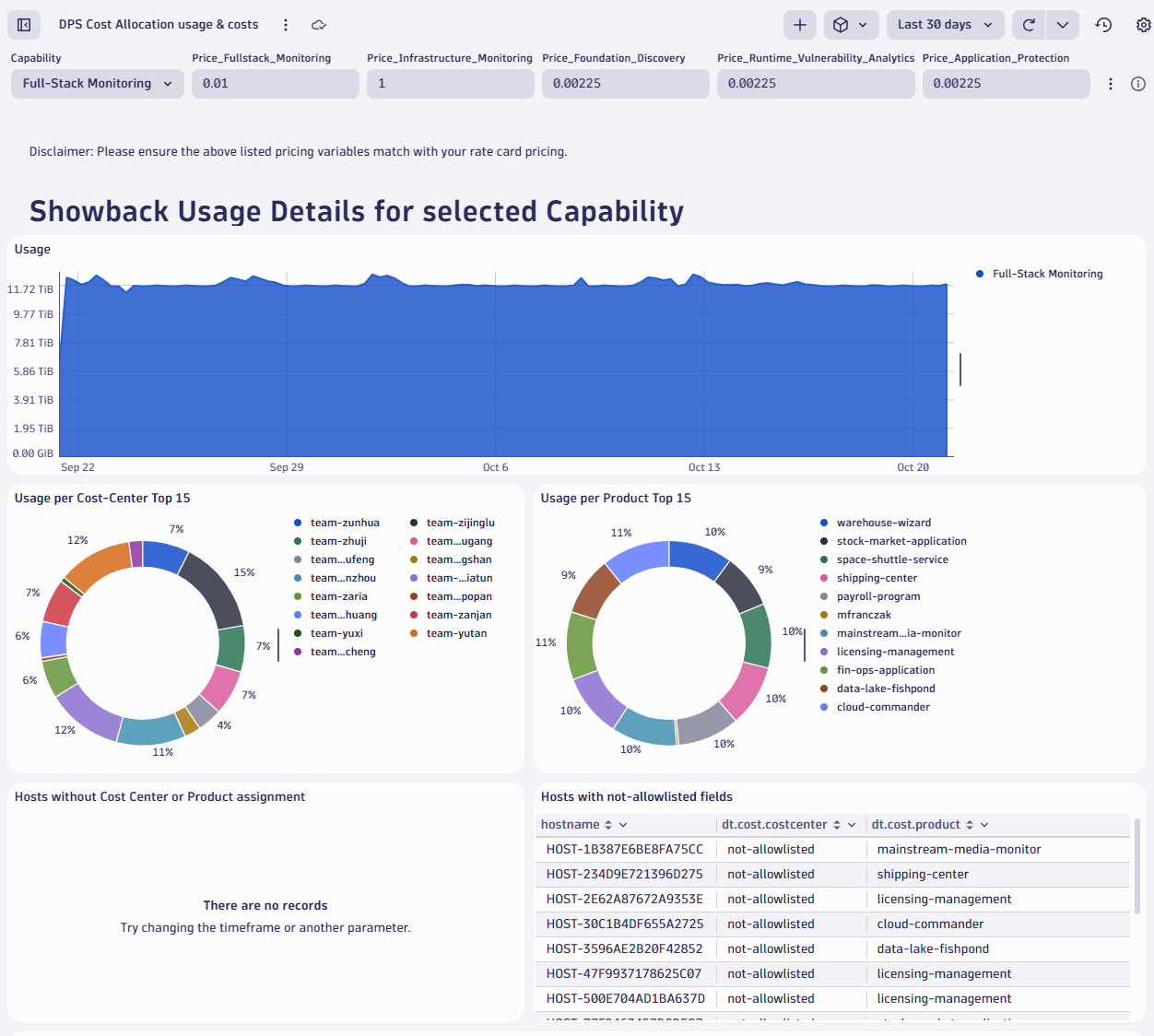Open the Capability selection dropdown
Image resolution: width=1154 pixels, height=1036 pixels.
click(x=97, y=83)
